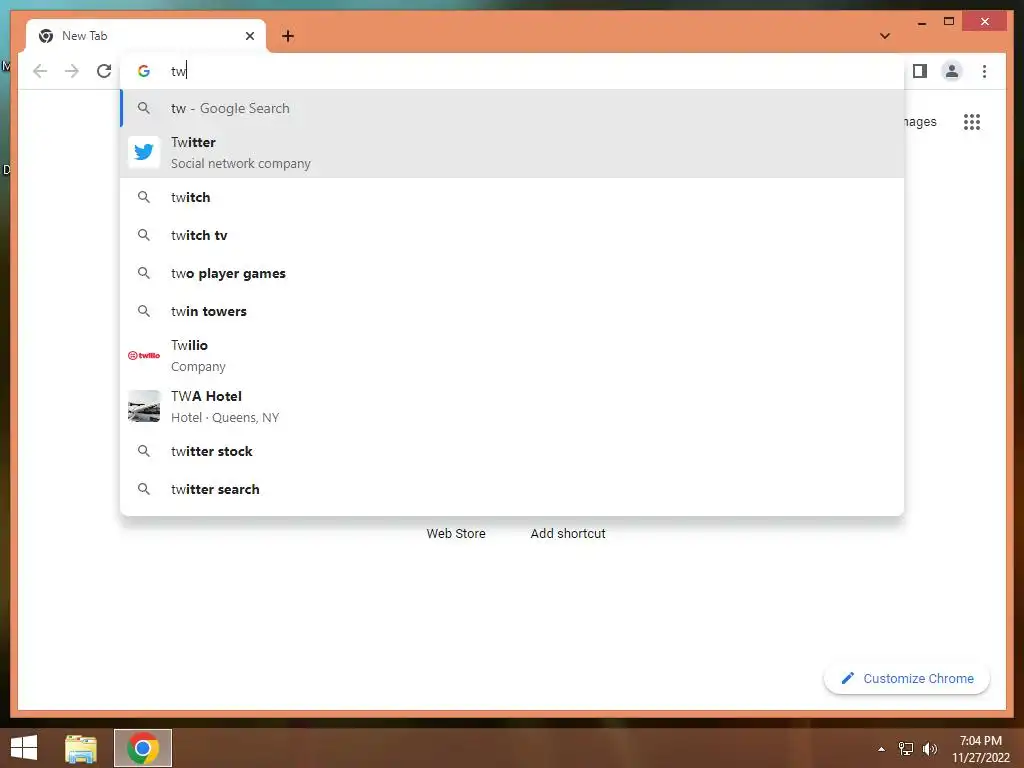Select the New Tab tab

point(146,36)
